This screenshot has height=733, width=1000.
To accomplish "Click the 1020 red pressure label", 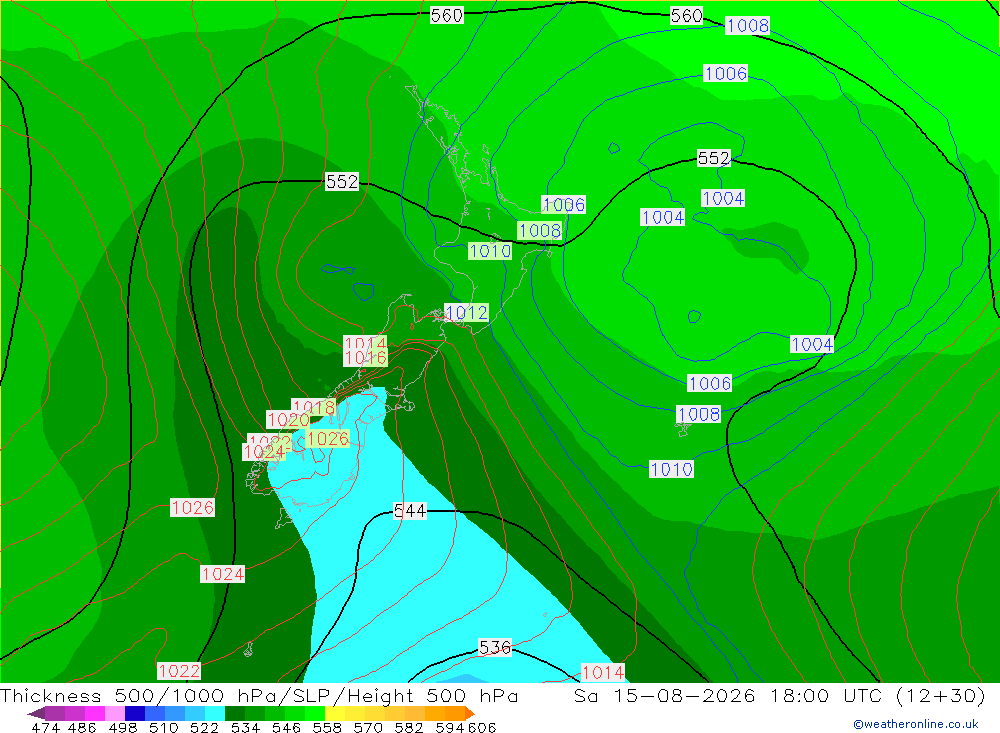I will click(288, 420).
